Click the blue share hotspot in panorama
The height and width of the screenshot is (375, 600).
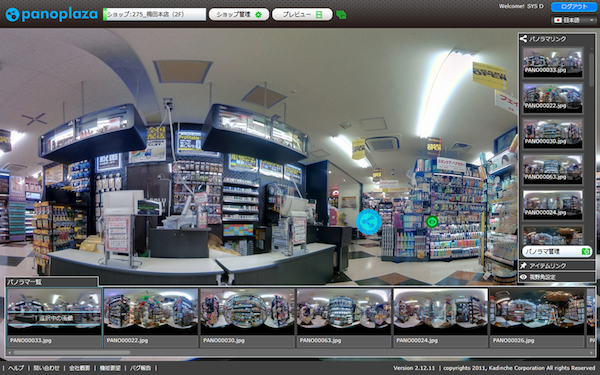(x=368, y=222)
